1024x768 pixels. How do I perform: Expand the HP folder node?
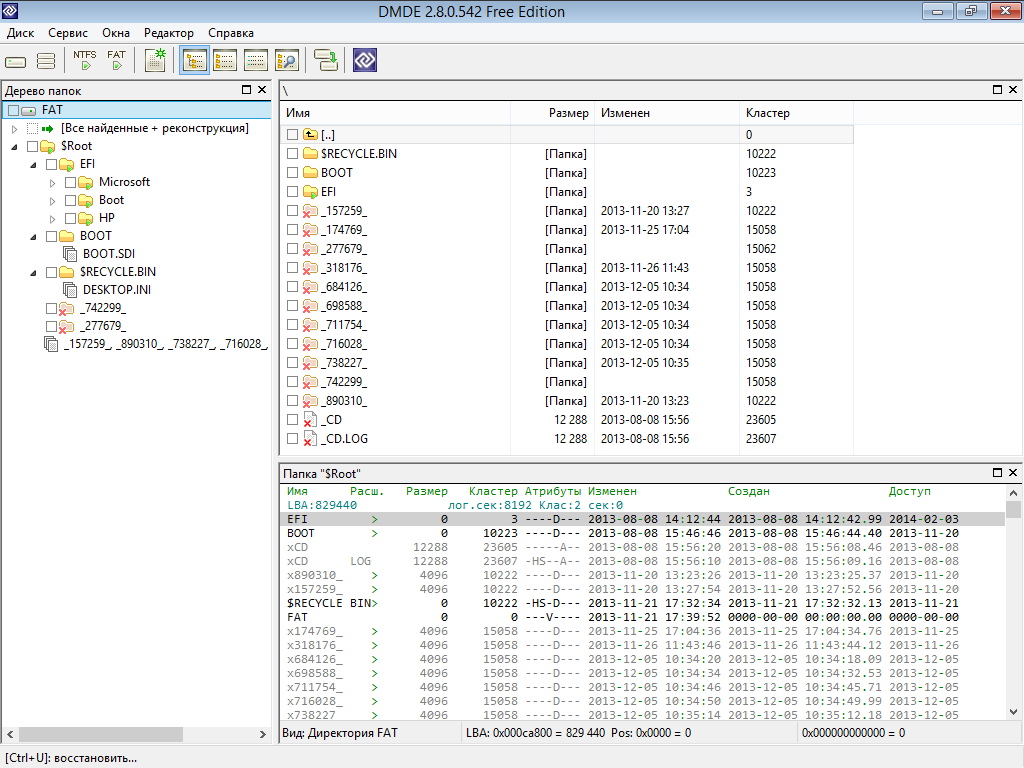53,218
